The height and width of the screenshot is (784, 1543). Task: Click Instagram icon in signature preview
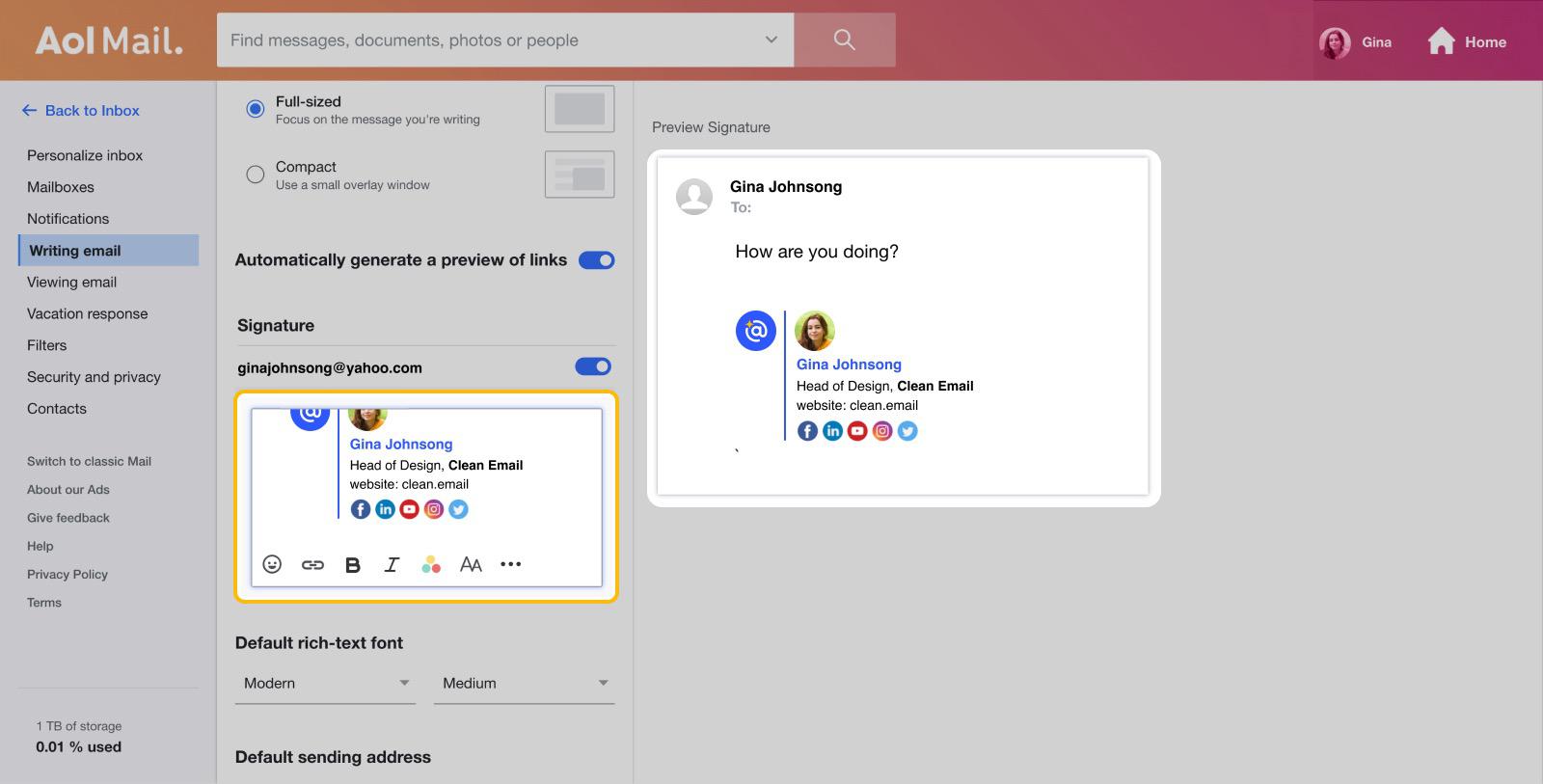tap(882, 431)
